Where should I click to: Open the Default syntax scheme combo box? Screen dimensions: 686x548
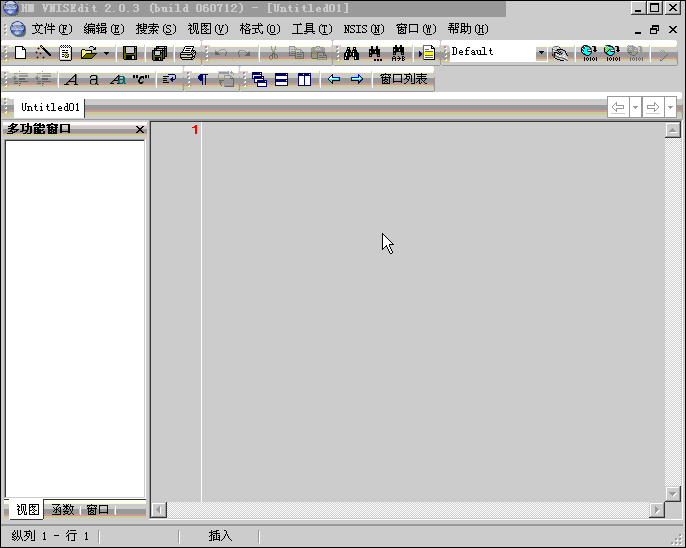[498, 52]
